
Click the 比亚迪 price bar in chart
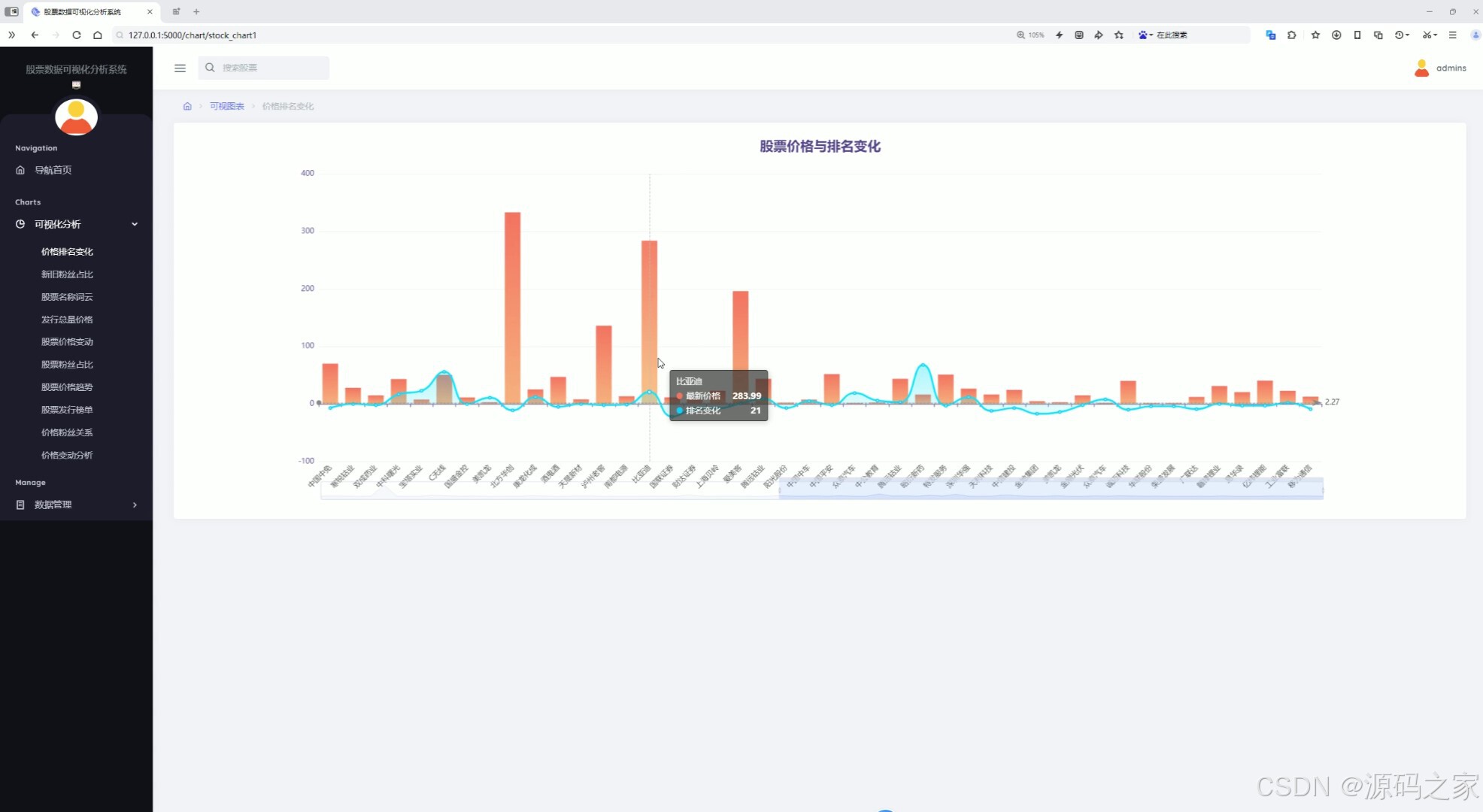point(649,316)
